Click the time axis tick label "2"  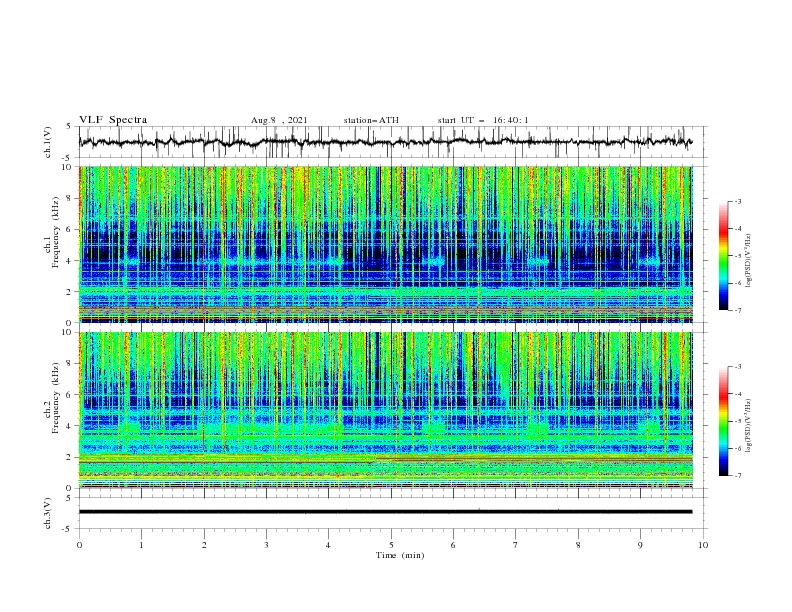204,545
